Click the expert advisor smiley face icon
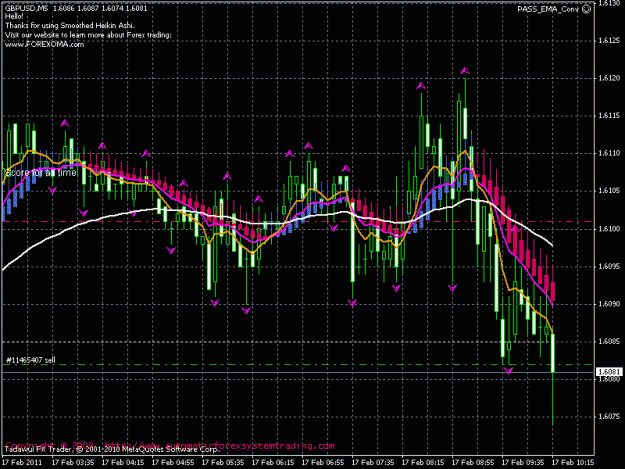This screenshot has height=469, width=625. [x=586, y=9]
